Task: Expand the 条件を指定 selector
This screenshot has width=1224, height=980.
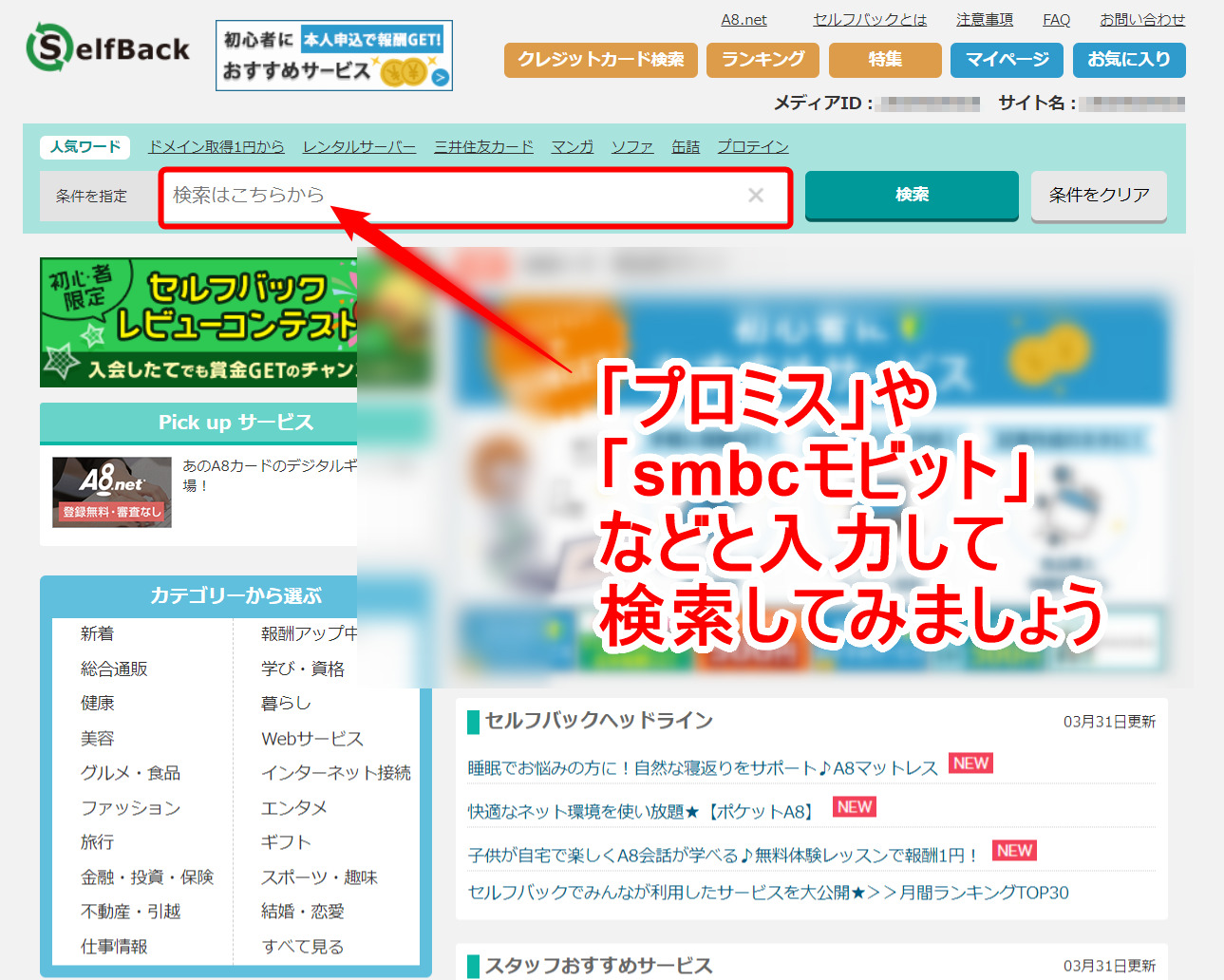Action: pyautogui.click(x=99, y=197)
